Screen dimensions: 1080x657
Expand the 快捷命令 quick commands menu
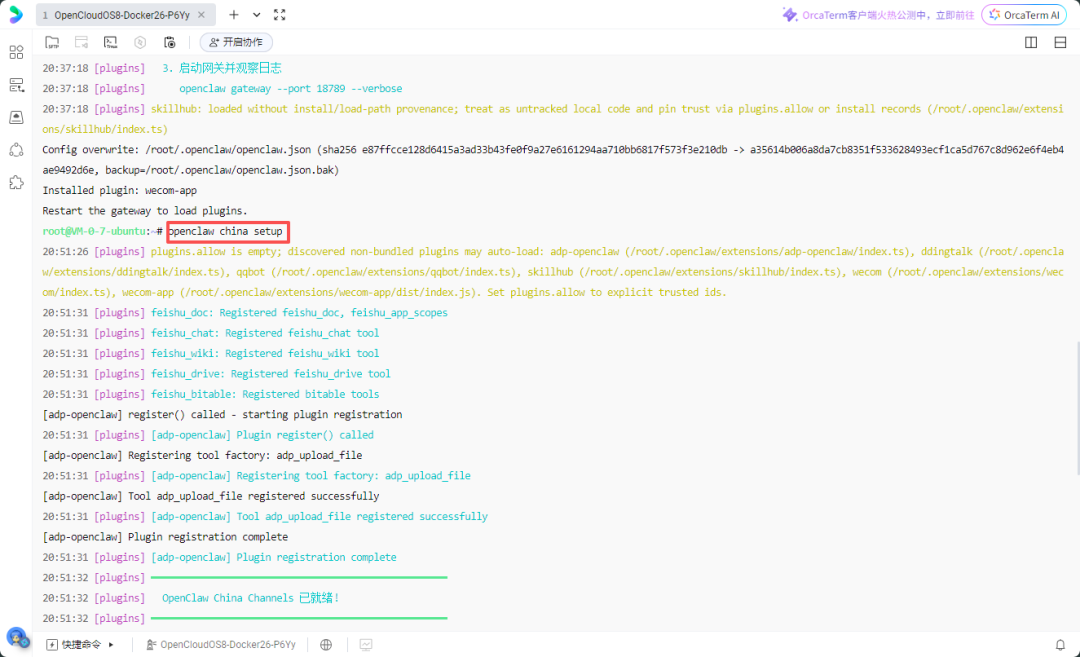pyautogui.click(x=81, y=645)
